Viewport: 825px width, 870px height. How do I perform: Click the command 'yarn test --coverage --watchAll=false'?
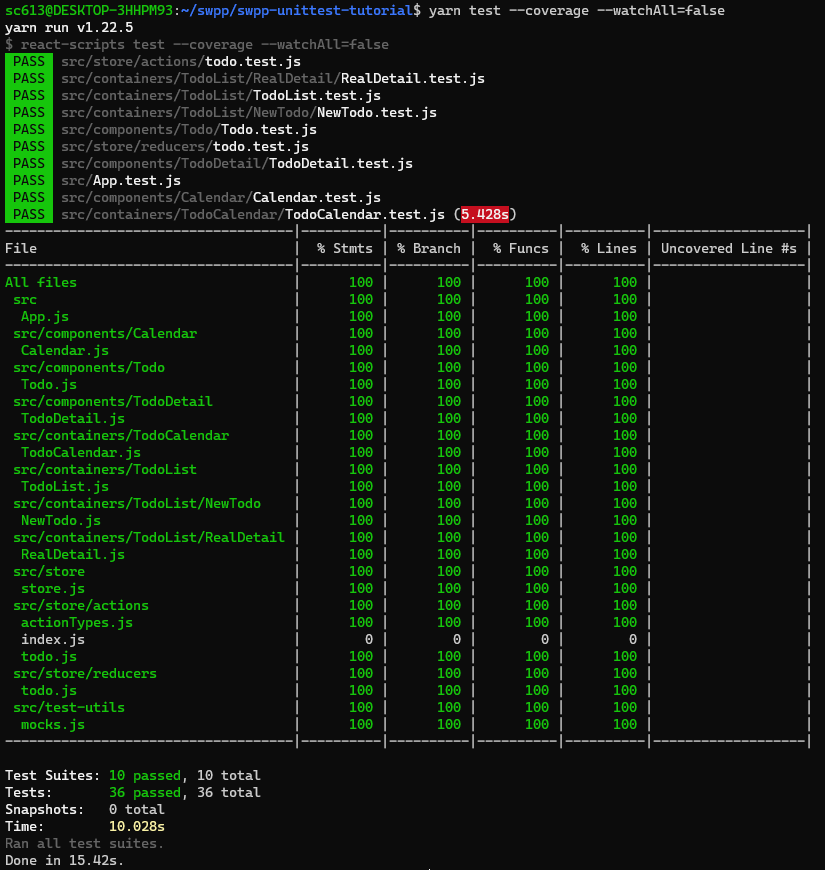click(576, 11)
